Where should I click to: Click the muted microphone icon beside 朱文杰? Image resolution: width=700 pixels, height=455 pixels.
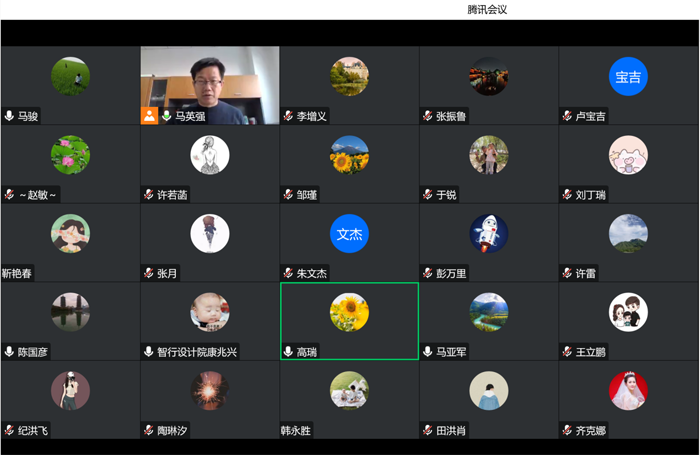(288, 273)
